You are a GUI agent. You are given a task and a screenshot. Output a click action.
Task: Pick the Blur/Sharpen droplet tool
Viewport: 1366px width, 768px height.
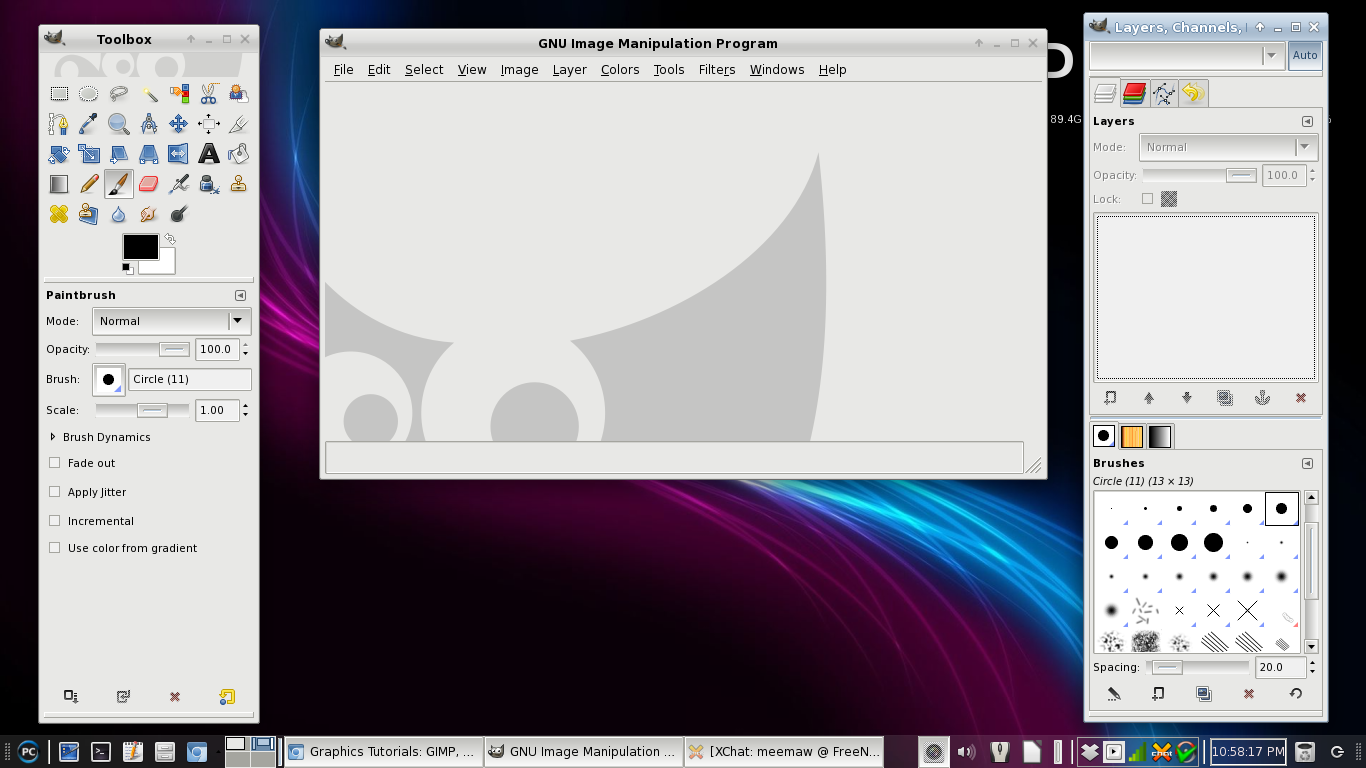[x=119, y=214]
